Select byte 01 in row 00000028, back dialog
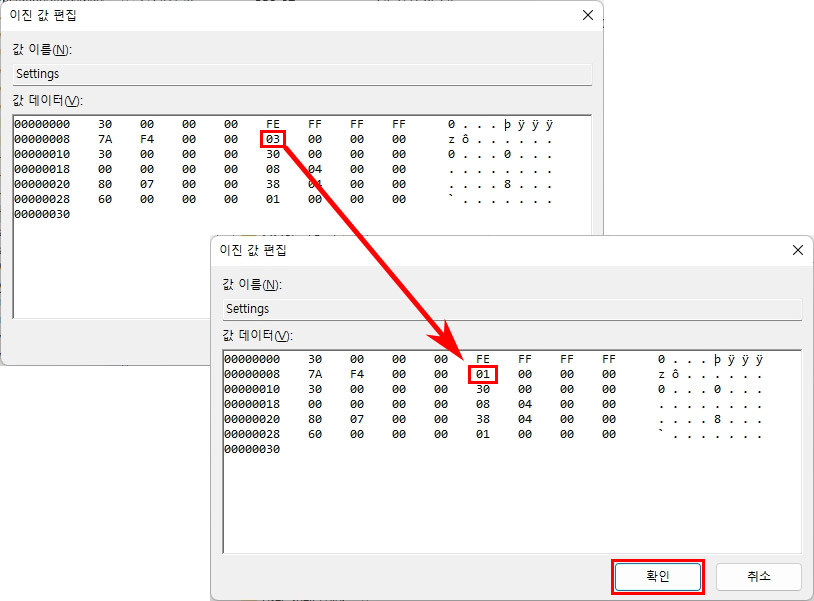The height and width of the screenshot is (601, 814). click(x=273, y=199)
